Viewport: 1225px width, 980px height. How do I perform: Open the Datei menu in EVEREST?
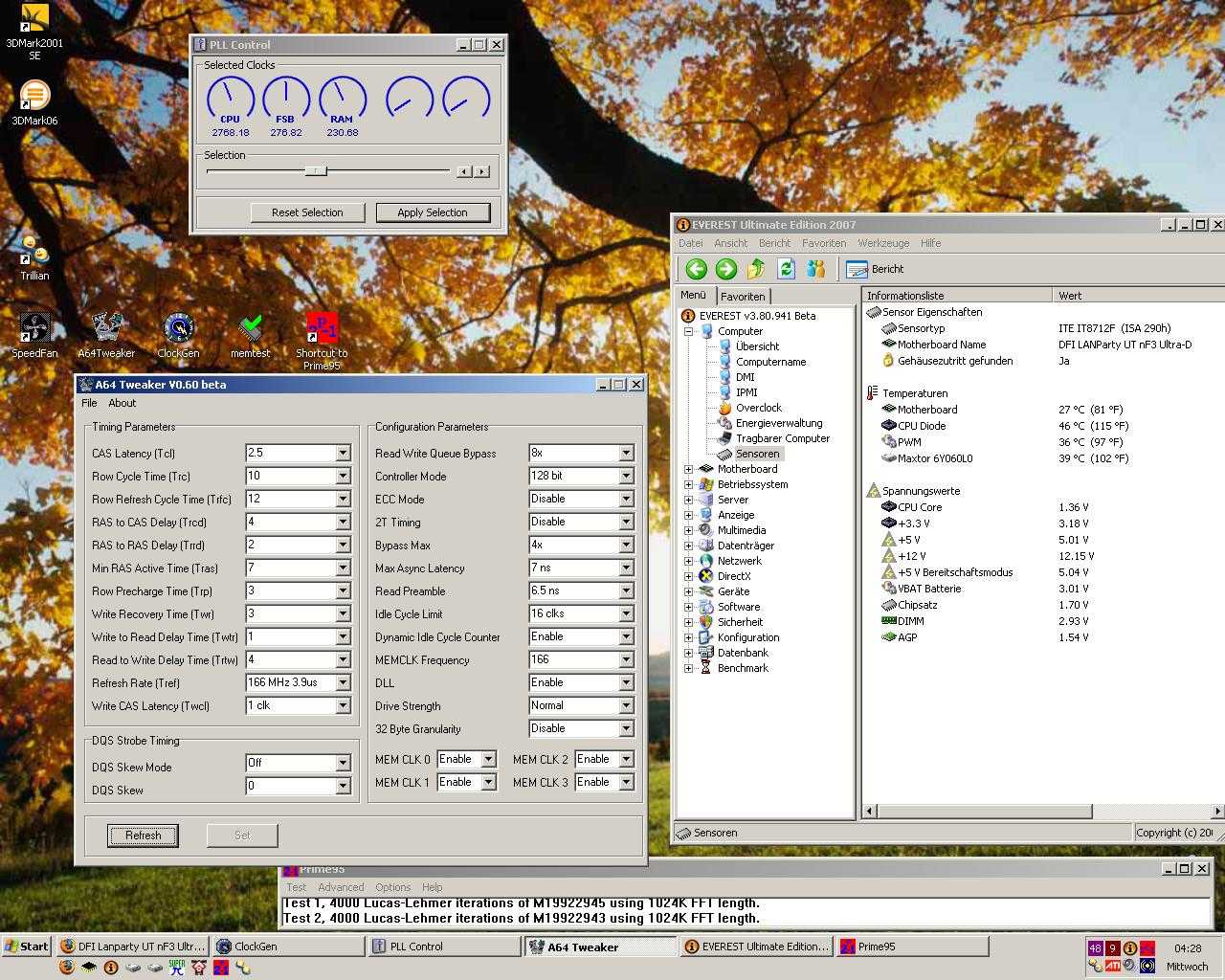coord(691,243)
